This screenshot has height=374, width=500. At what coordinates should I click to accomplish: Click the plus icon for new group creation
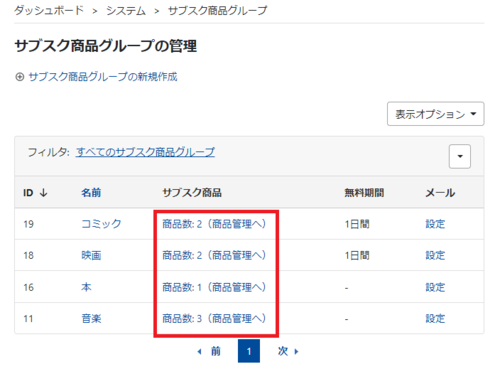(x=20, y=77)
